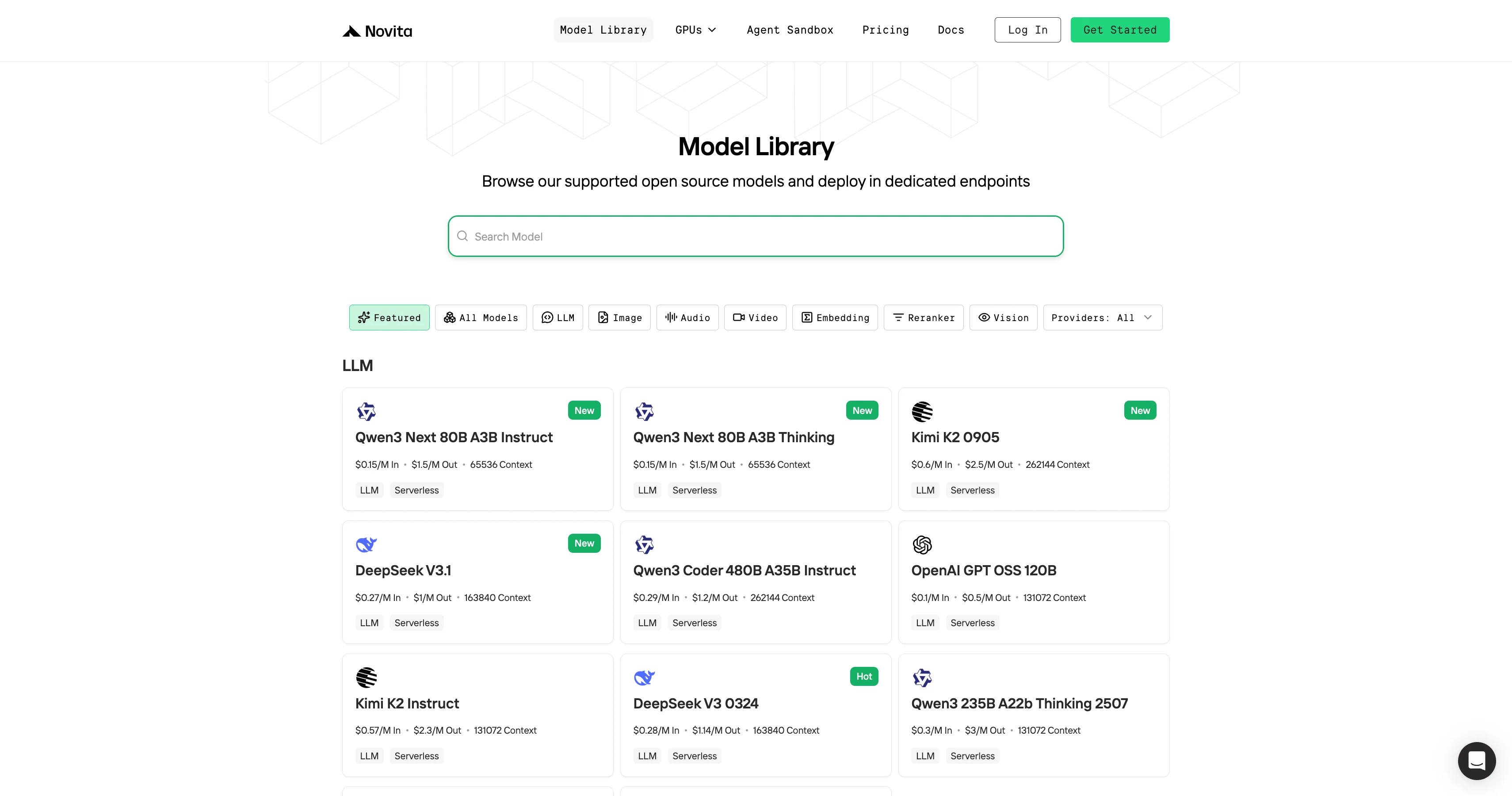Open the Providers: All dropdown
This screenshot has width=1512, height=796.
tap(1103, 318)
